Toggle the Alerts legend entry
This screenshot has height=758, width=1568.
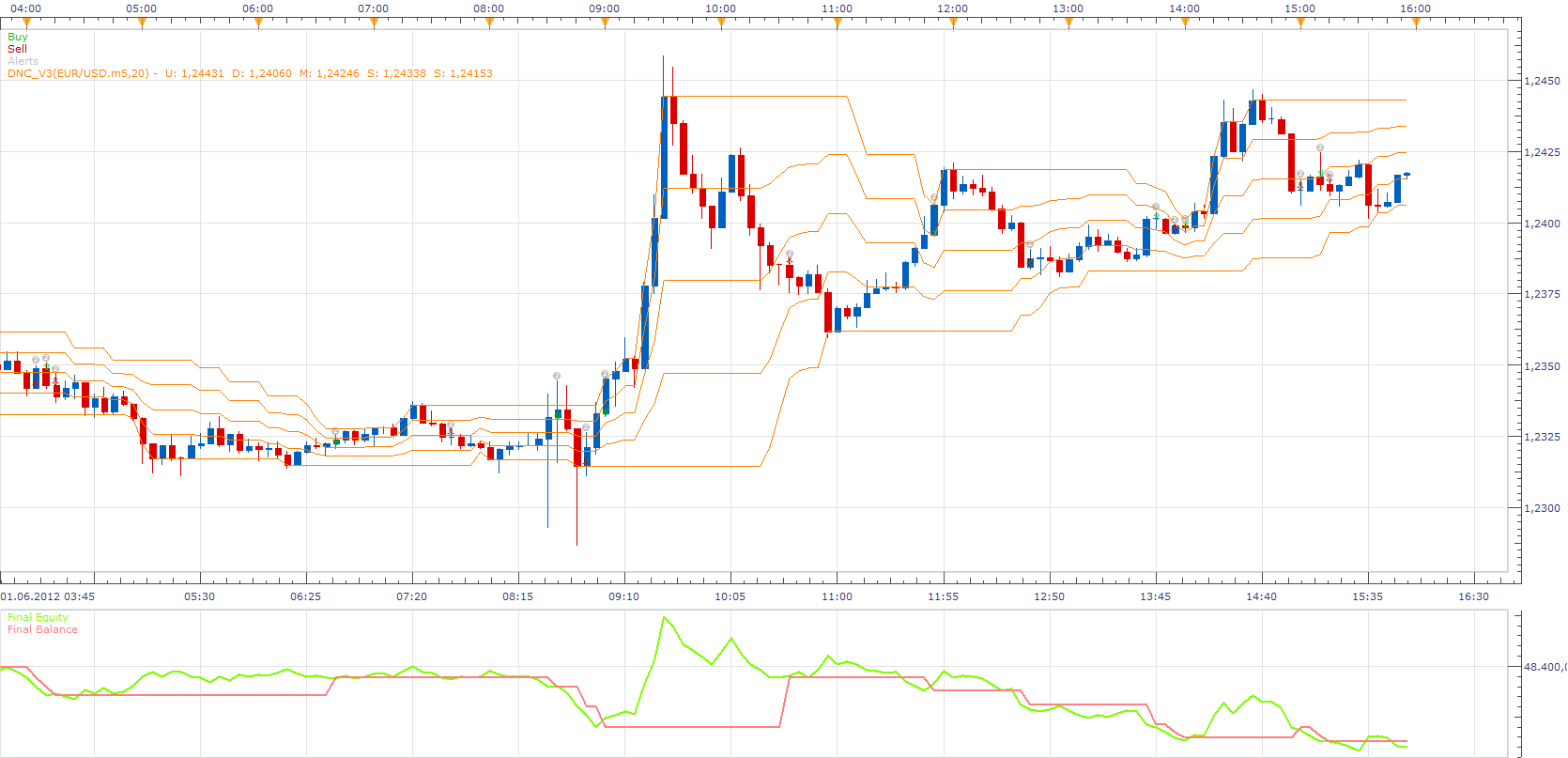click(x=23, y=61)
